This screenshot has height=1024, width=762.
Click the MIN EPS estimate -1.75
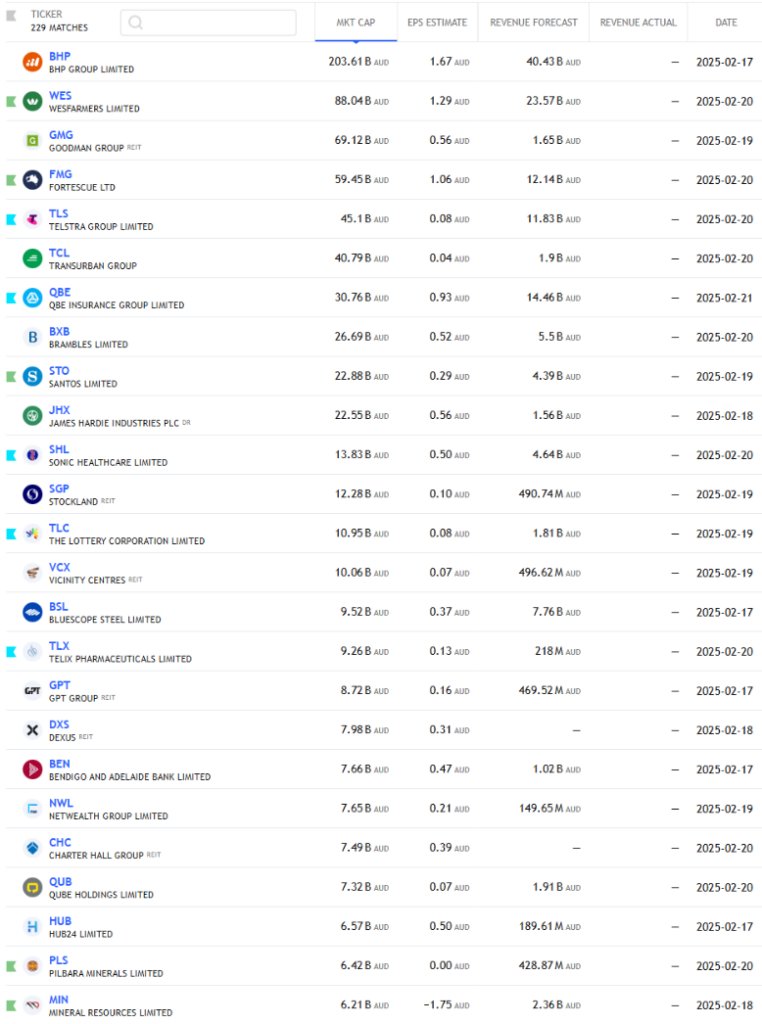tap(446, 1004)
